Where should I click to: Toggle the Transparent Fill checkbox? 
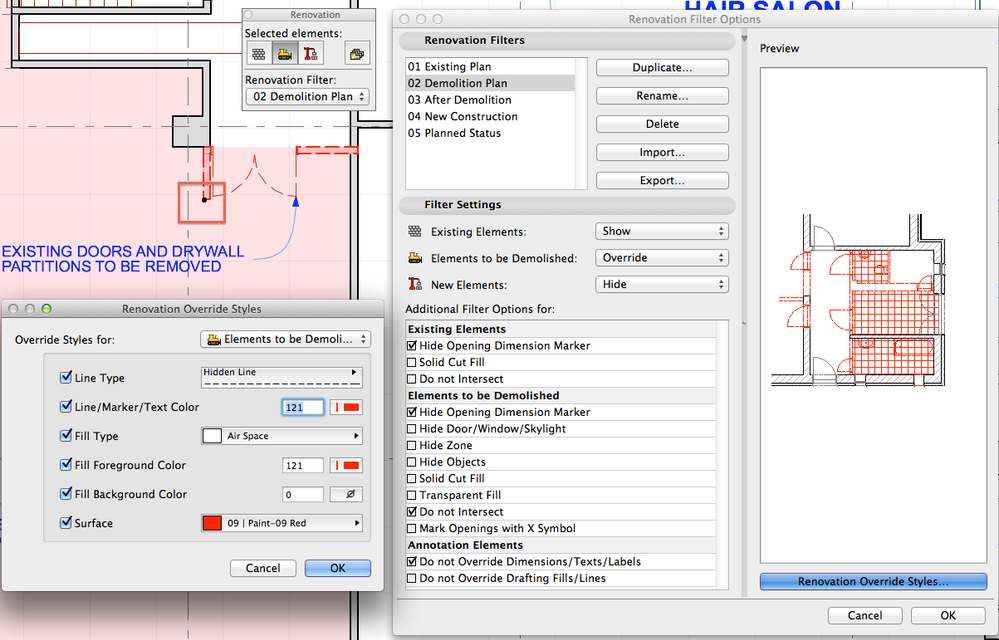coord(412,495)
